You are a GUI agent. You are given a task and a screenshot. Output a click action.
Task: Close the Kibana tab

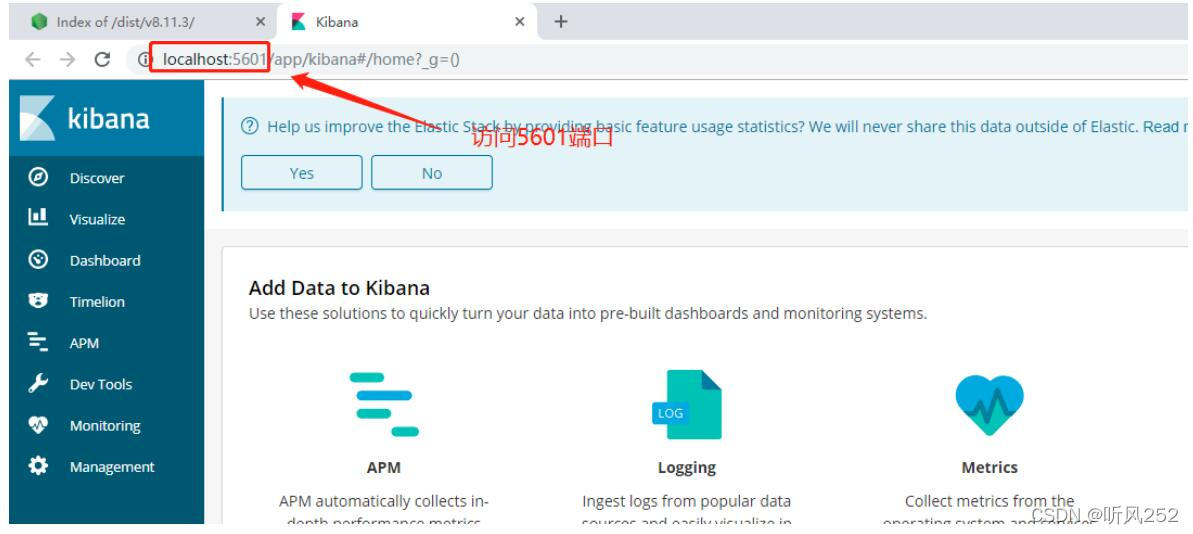(x=520, y=22)
